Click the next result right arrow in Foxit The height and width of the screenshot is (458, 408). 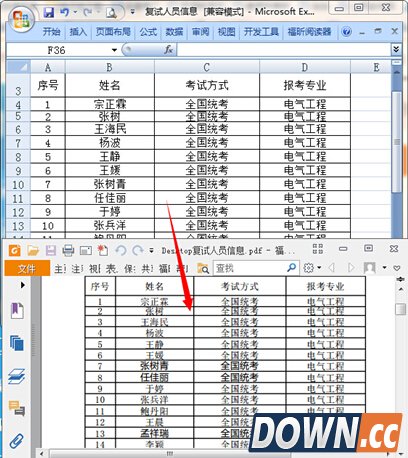pos(351,268)
